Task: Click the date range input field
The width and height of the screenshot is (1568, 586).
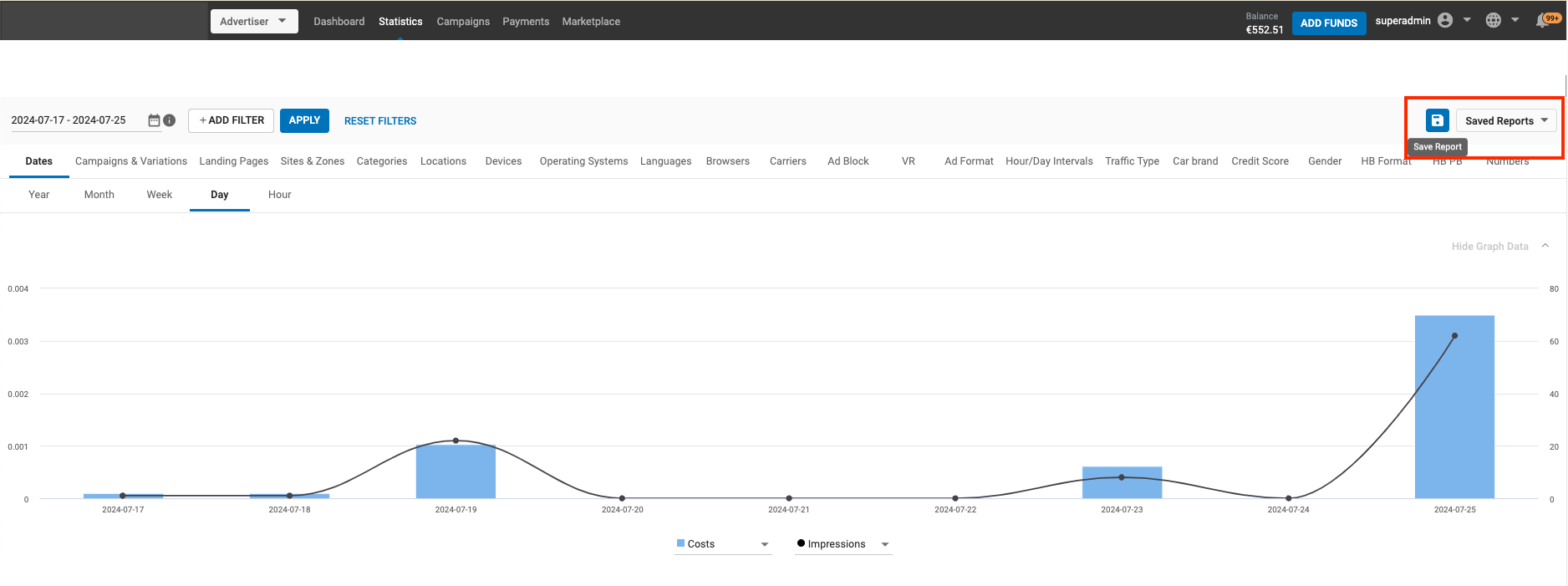Action: click(x=75, y=120)
